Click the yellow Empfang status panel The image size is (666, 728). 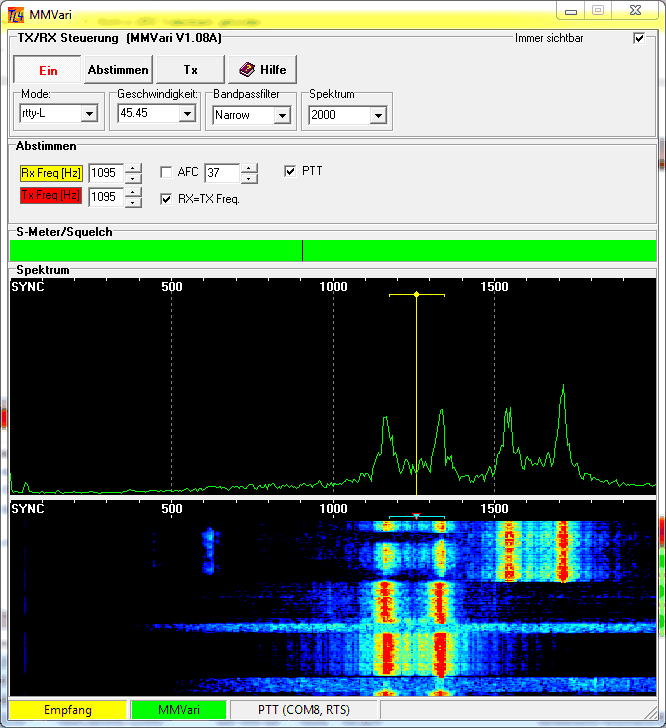pos(68,710)
